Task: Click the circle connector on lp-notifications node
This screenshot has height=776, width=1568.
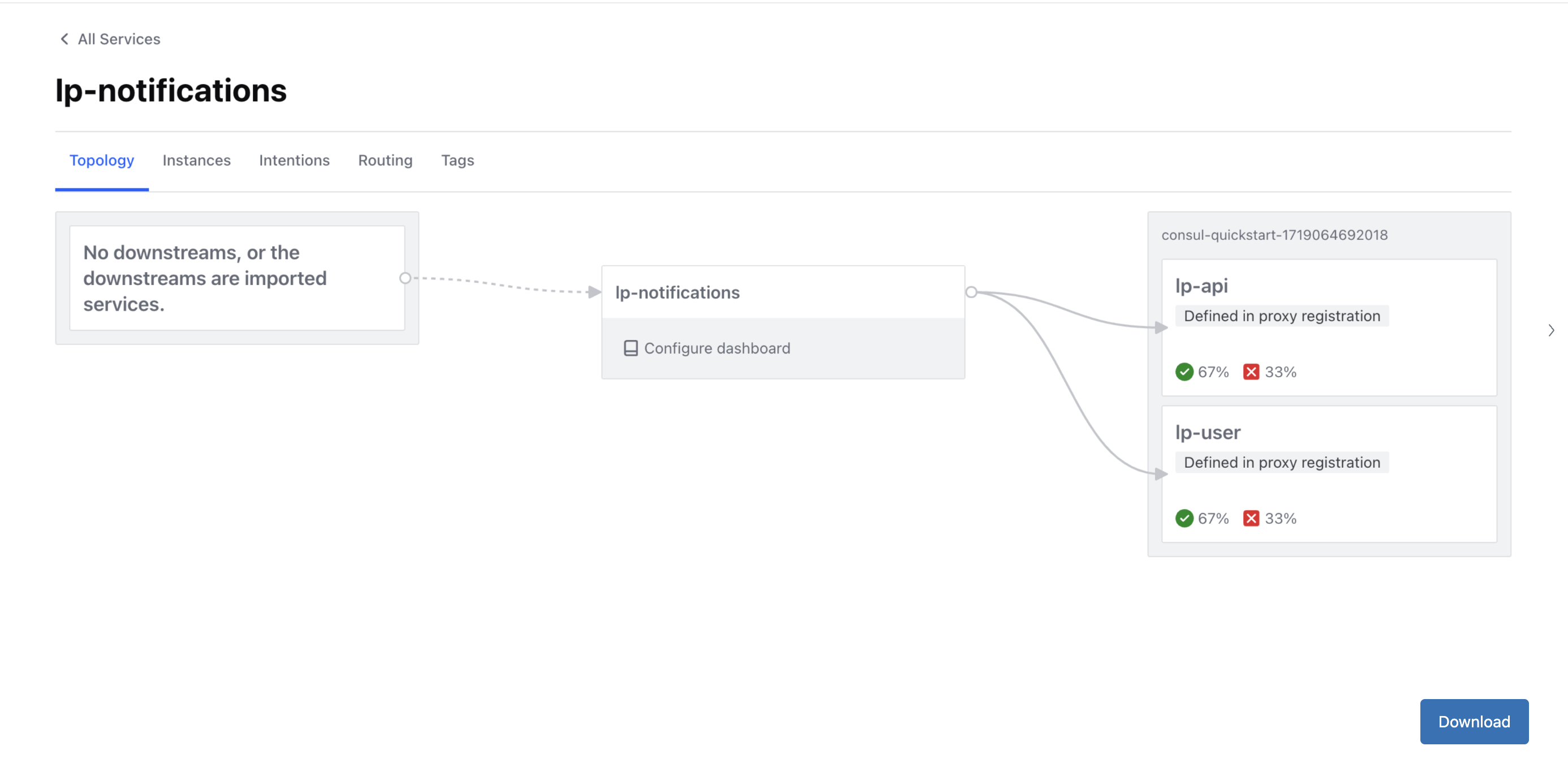Action: tap(971, 293)
